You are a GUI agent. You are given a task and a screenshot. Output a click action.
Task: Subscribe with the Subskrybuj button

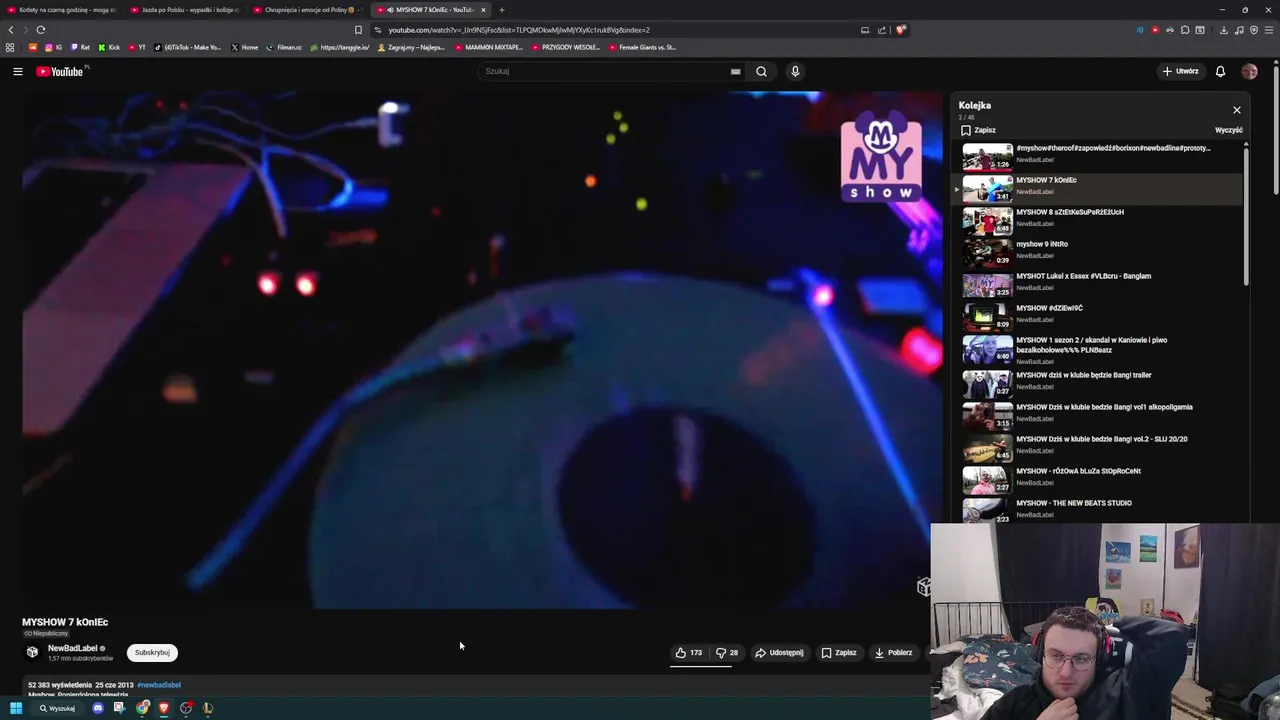[152, 652]
